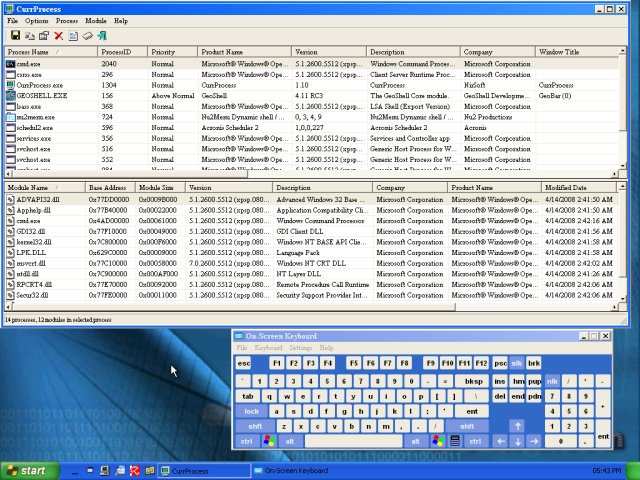Click the tab key on On-Screen Keyboard
The width and height of the screenshot is (640, 480).
tap(247, 396)
